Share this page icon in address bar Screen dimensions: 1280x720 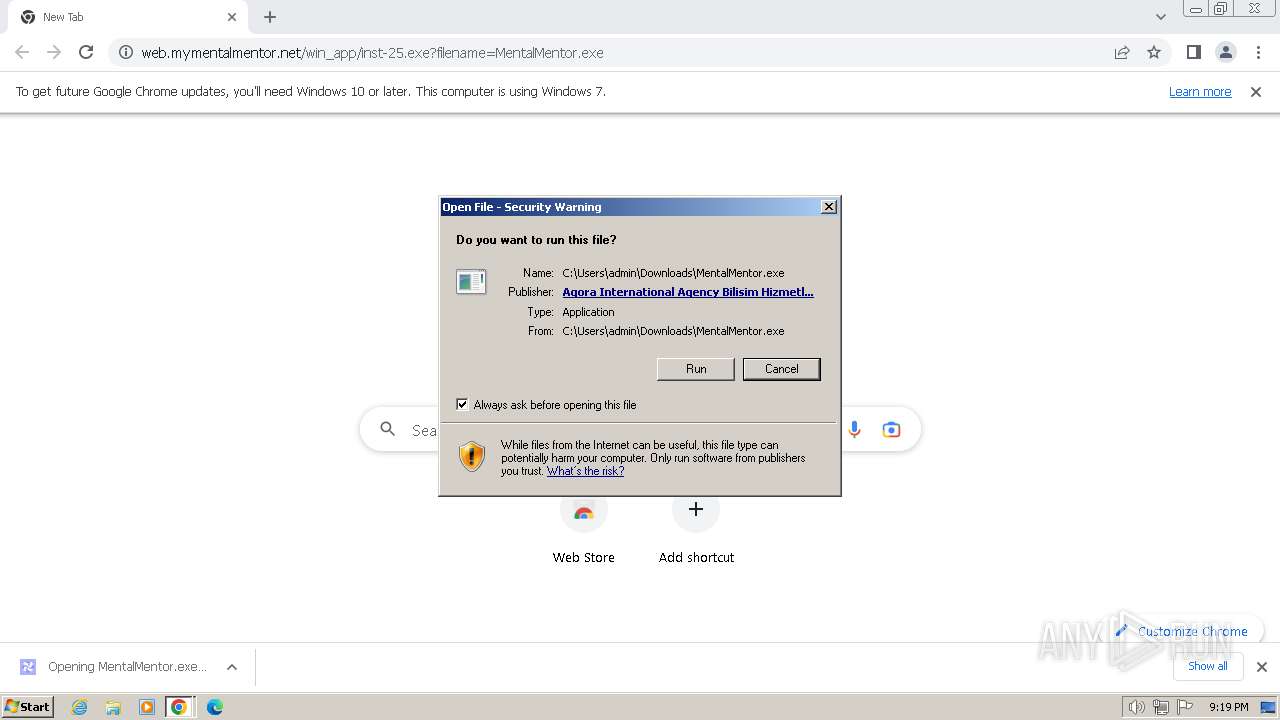[x=1122, y=52]
